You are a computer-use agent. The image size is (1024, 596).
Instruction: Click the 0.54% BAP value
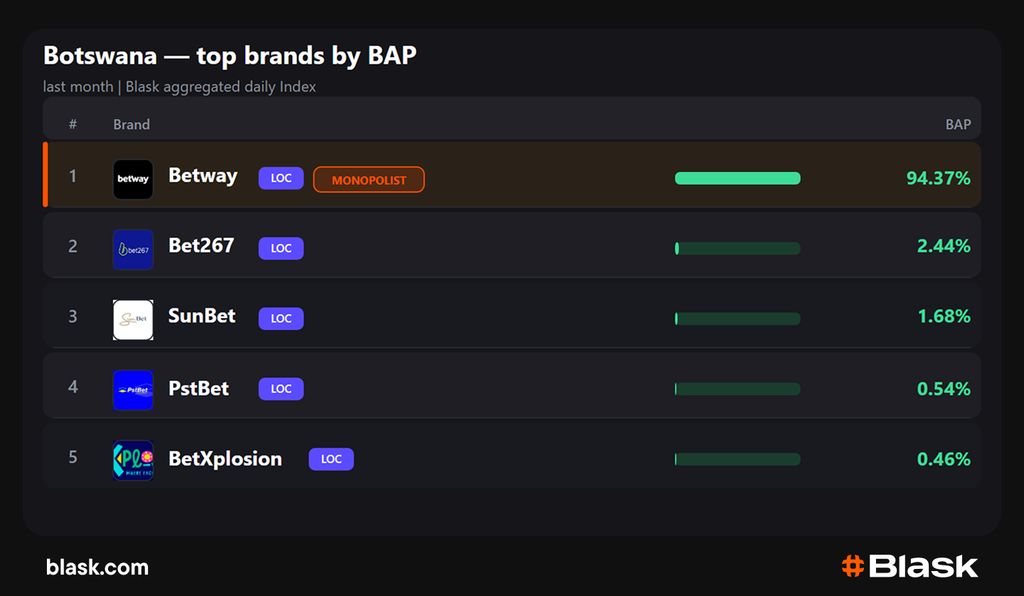coord(944,389)
